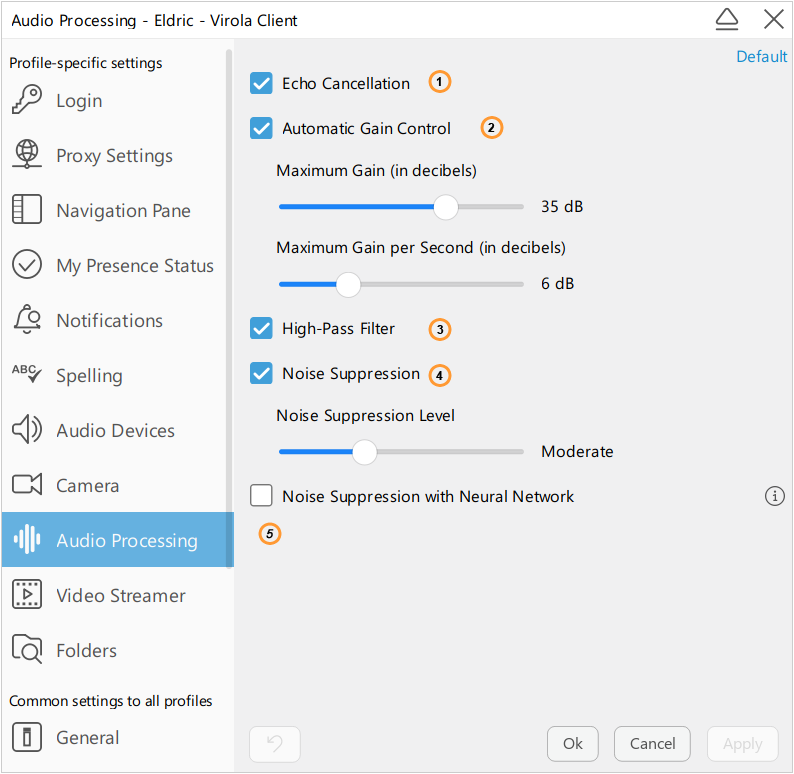Click the Notifications bell icon

click(27, 319)
